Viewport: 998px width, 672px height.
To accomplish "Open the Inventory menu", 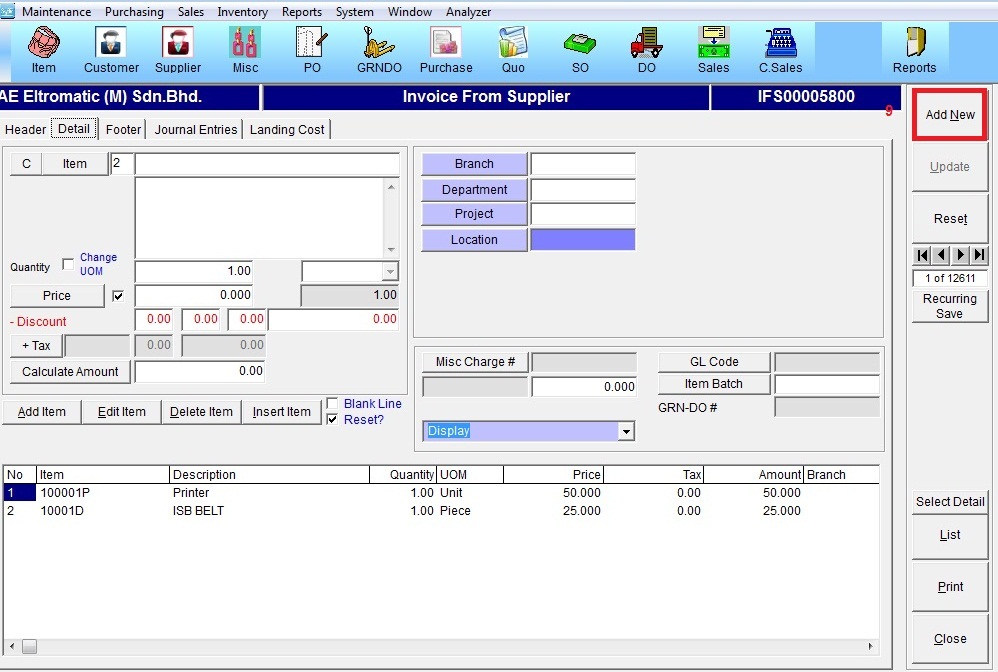I will [242, 12].
